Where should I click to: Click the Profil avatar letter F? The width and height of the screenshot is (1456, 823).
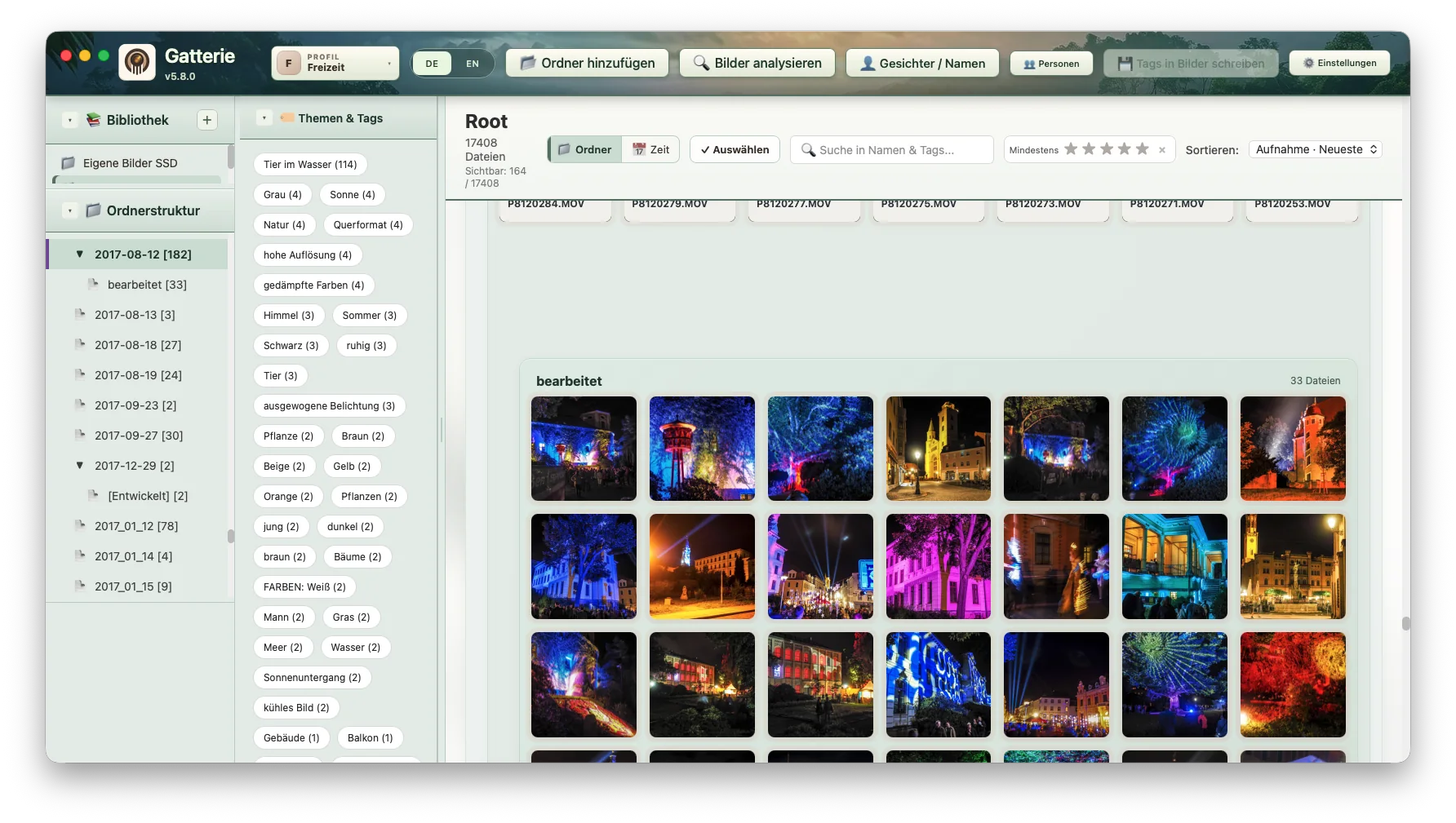[x=289, y=63]
